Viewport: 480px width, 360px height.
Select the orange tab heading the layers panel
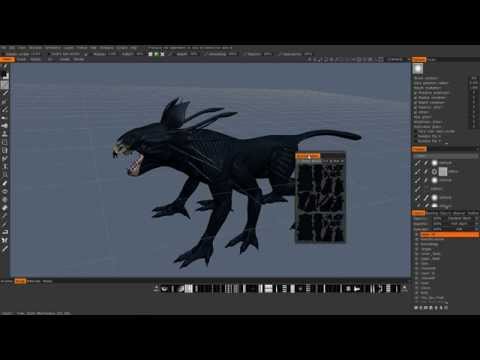click(x=418, y=213)
